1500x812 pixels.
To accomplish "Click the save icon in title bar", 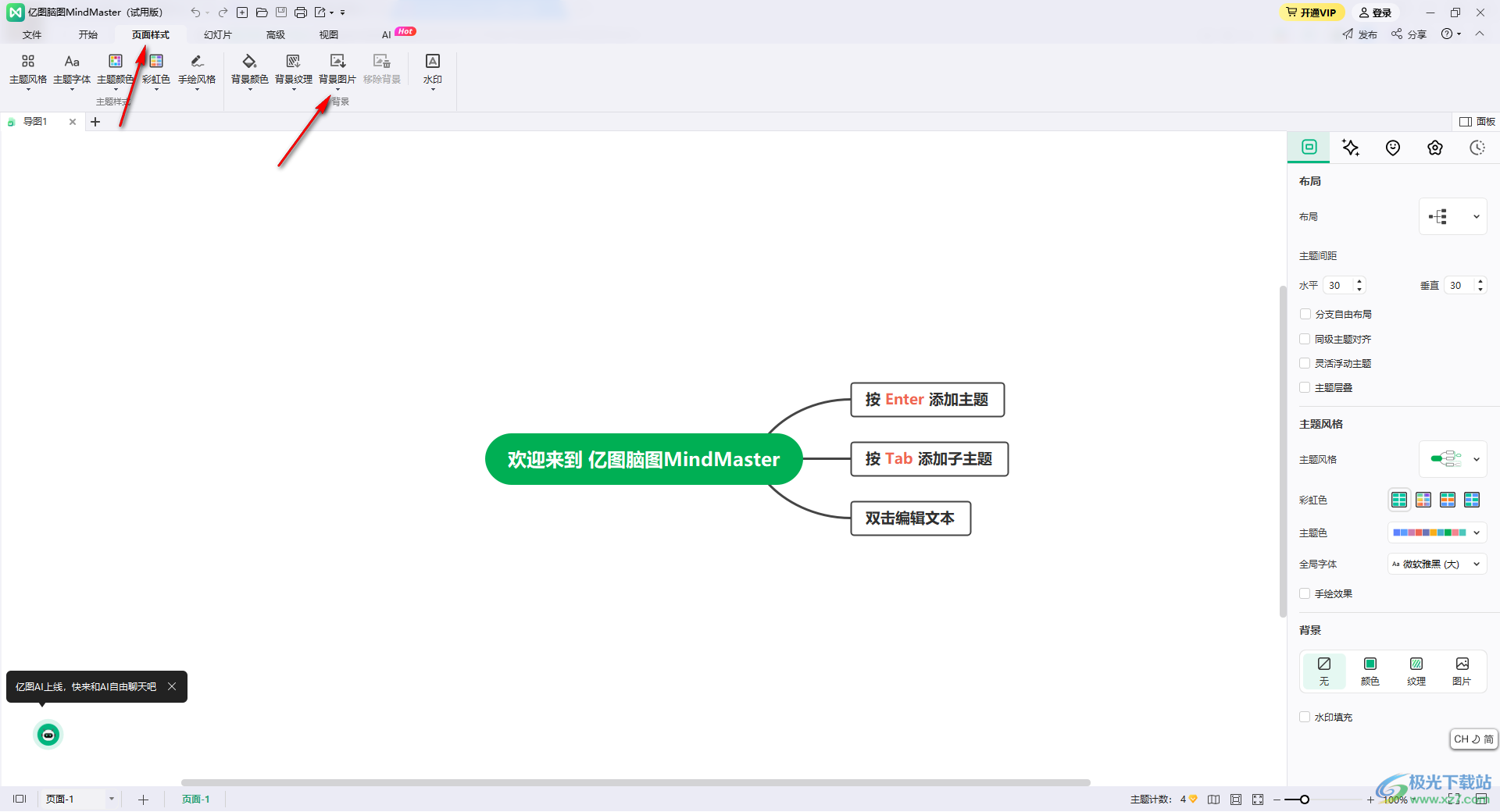I will pos(281,12).
